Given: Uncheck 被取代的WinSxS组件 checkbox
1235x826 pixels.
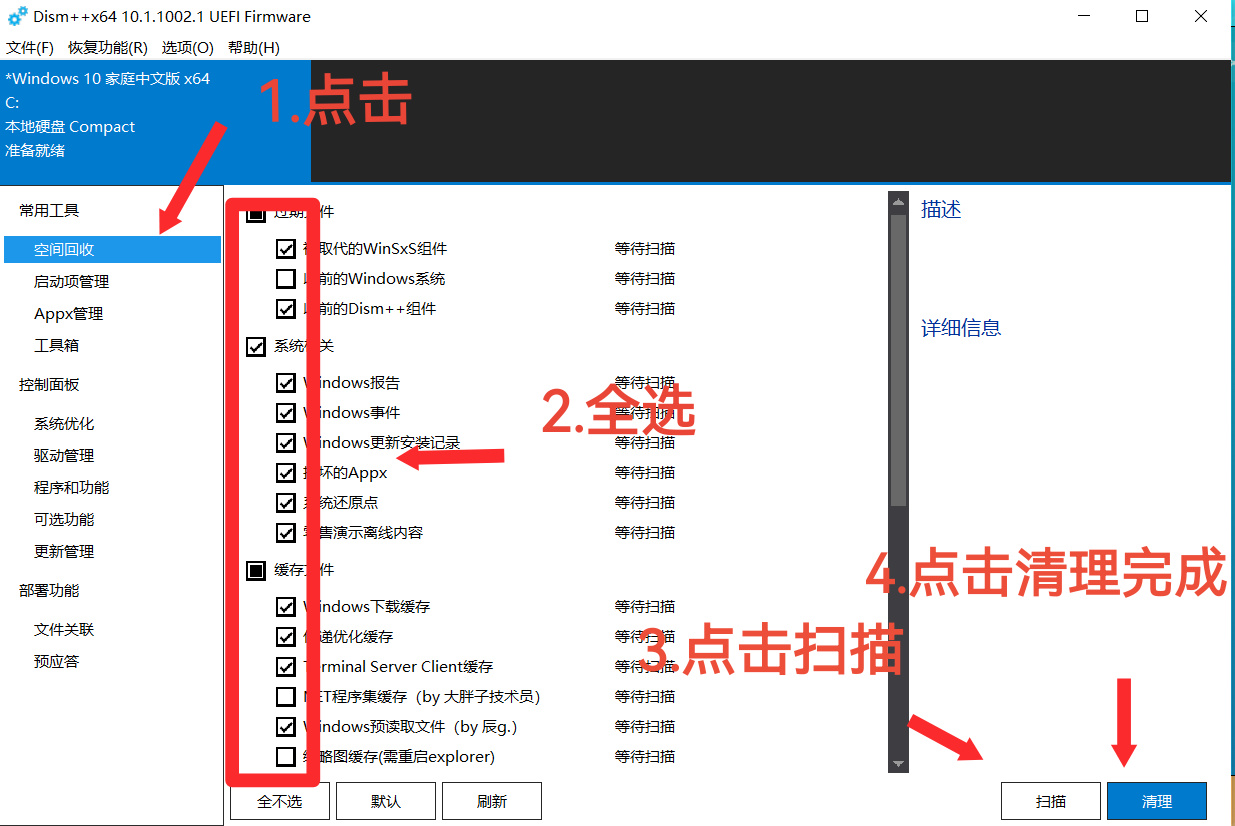Looking at the screenshot, I should point(286,249).
